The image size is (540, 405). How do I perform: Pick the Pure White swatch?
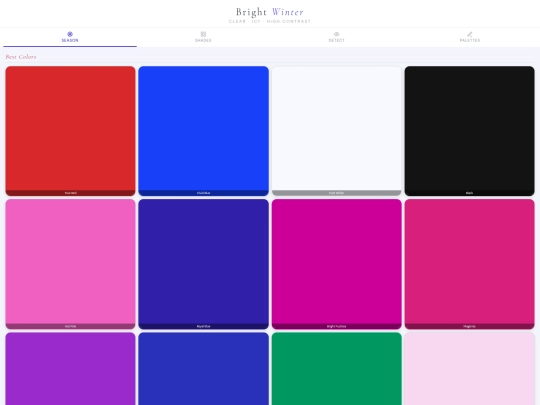[x=336, y=131]
